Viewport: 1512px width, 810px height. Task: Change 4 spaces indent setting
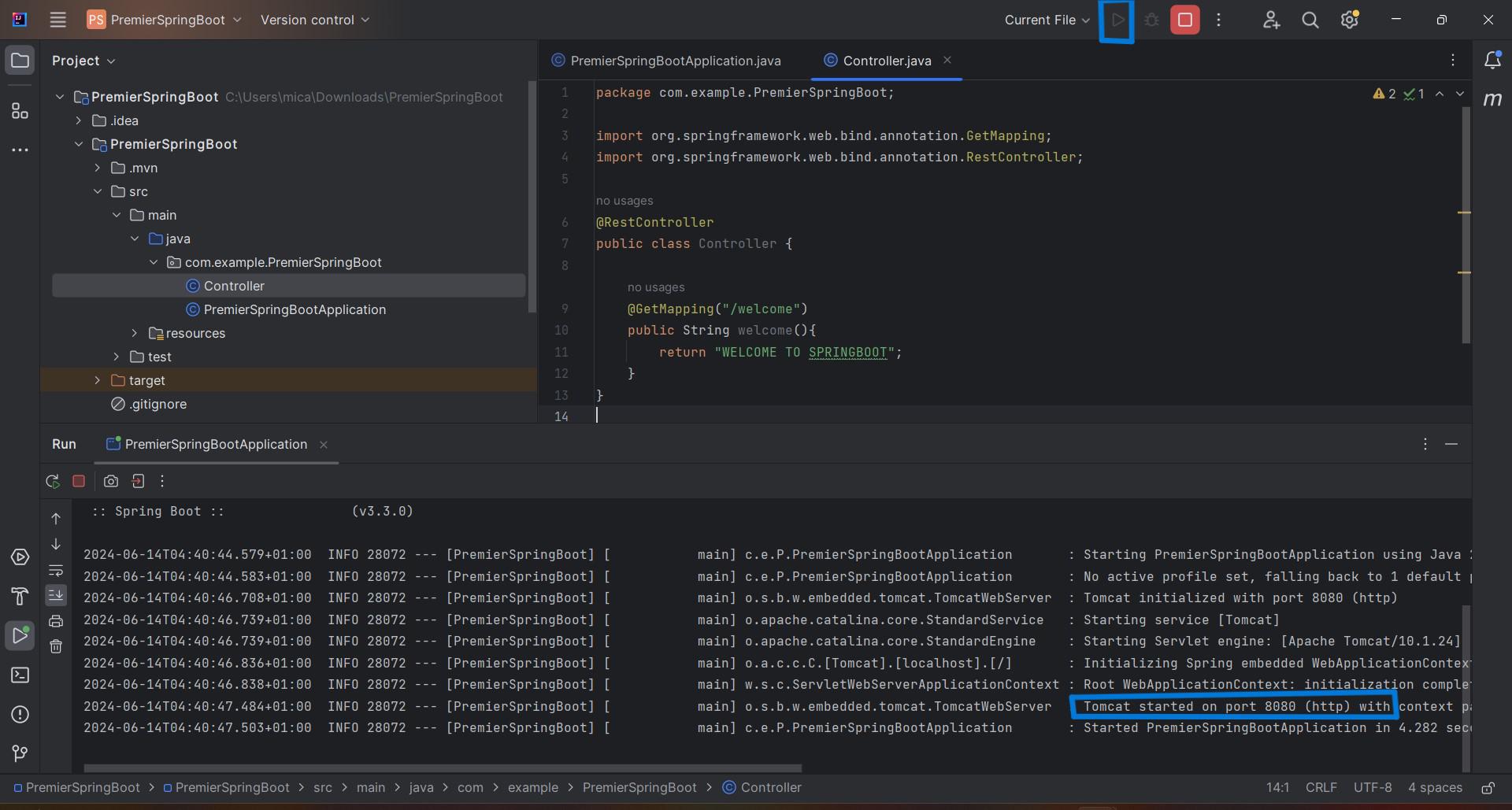tap(1435, 788)
